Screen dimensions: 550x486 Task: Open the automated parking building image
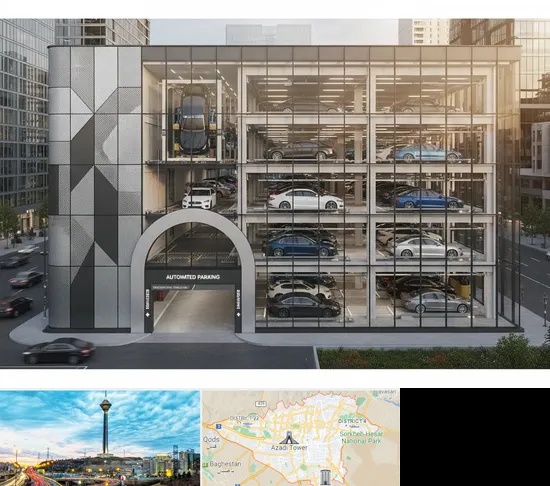275,194
